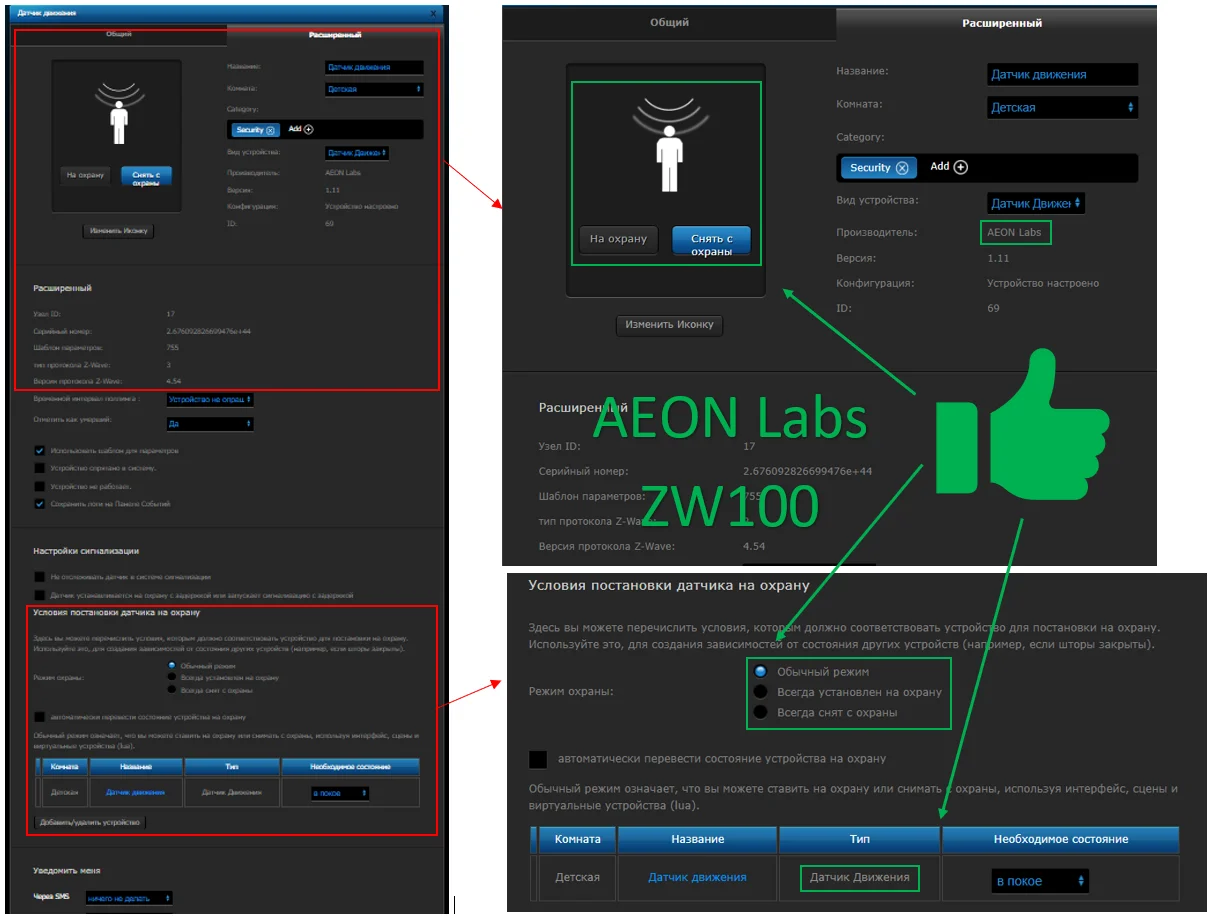Open the polling interval dropdown
The image size is (1213, 920).
(210, 399)
